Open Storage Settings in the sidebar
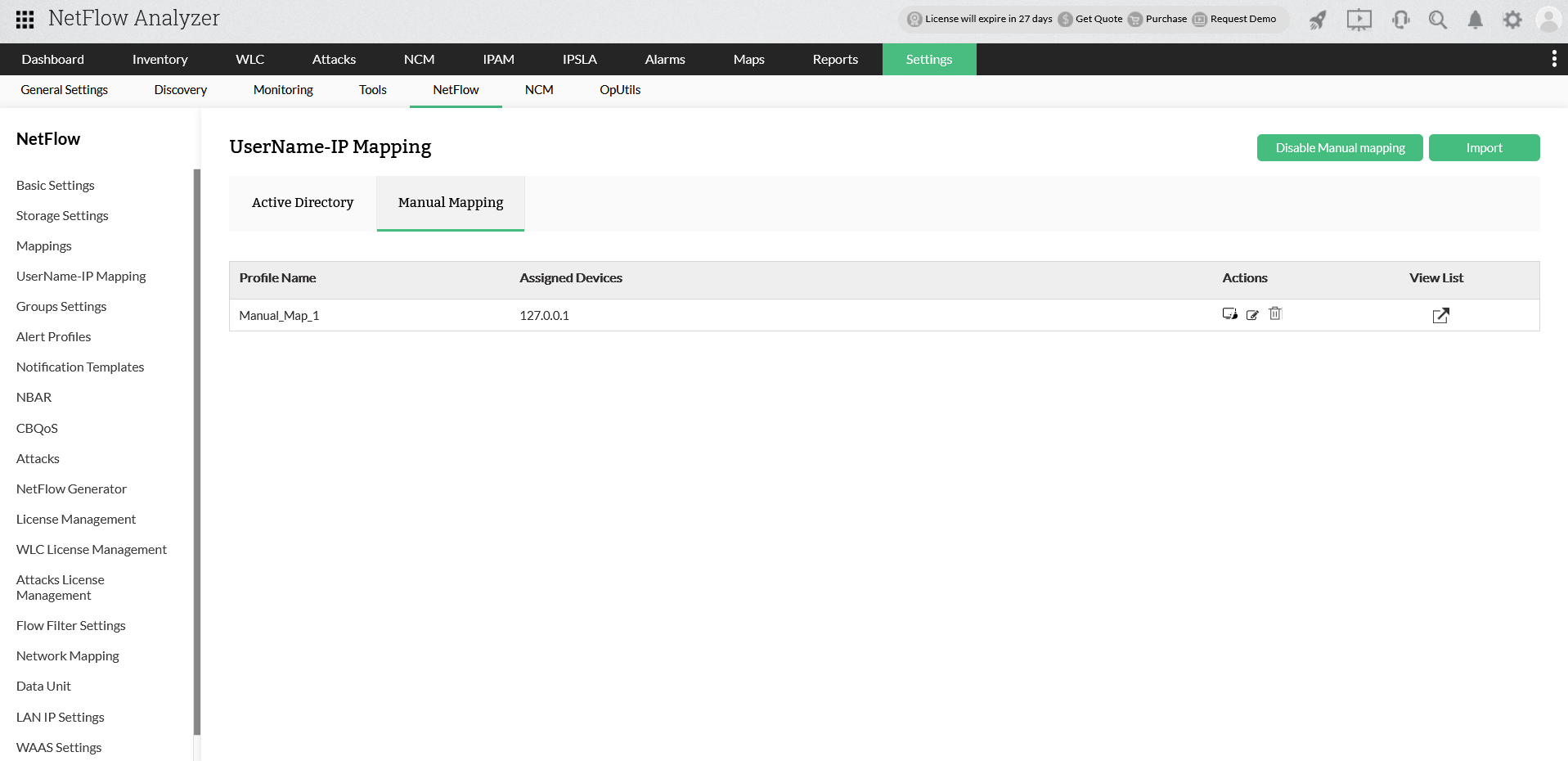This screenshot has height=761, width=1568. (x=62, y=216)
